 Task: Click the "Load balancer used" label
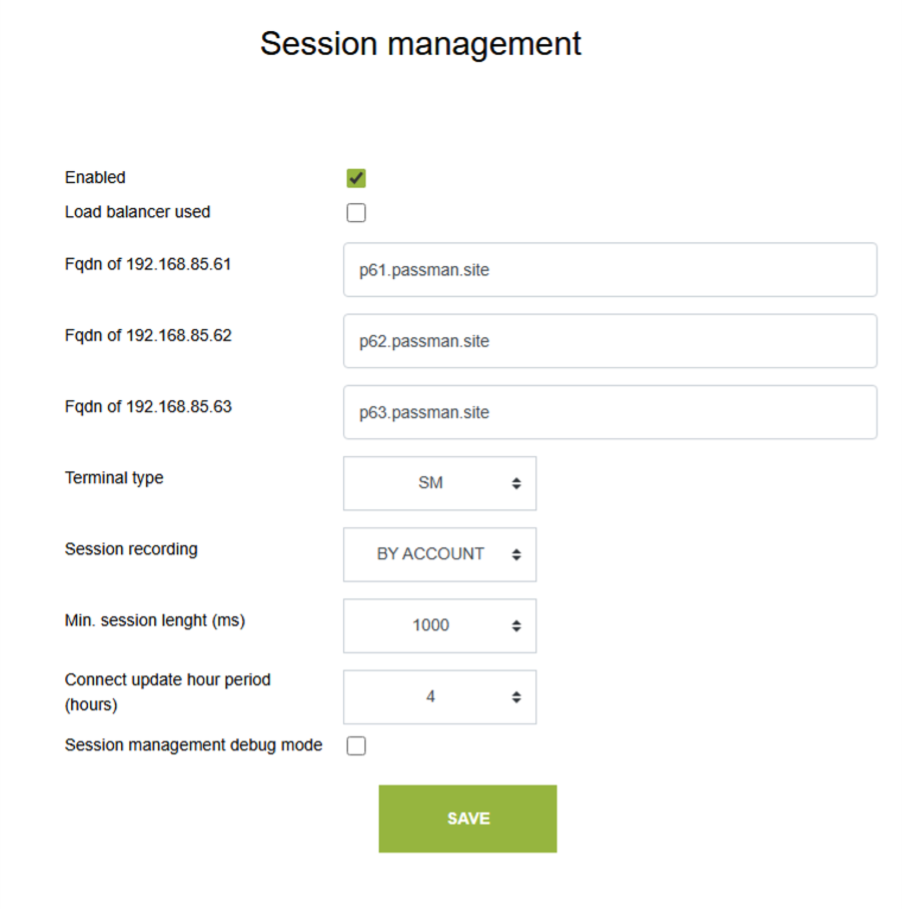coord(137,212)
